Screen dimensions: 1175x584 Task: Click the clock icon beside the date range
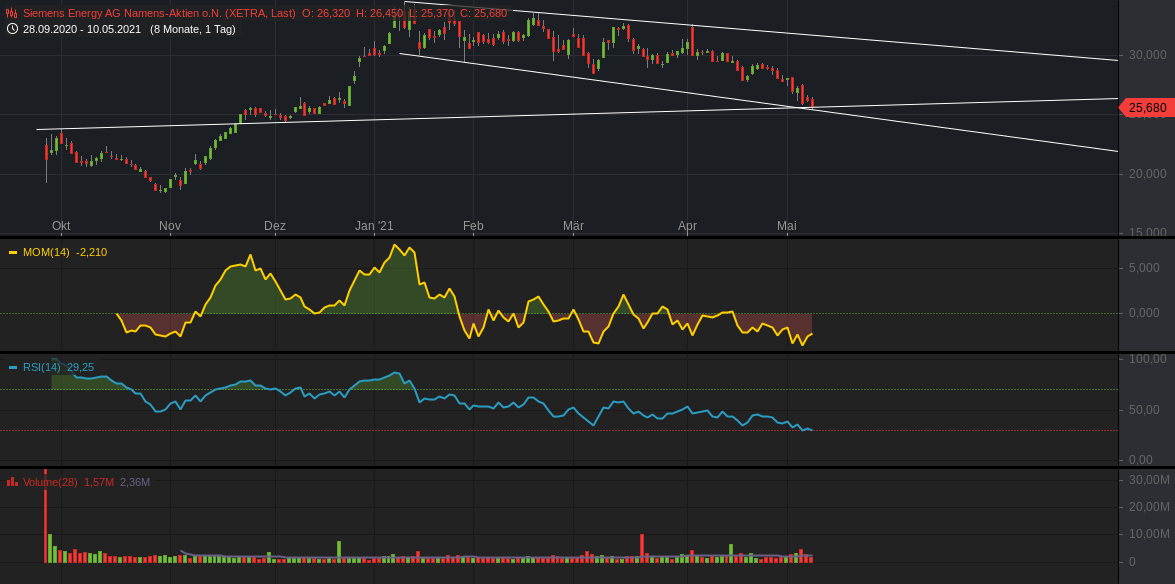(12, 30)
